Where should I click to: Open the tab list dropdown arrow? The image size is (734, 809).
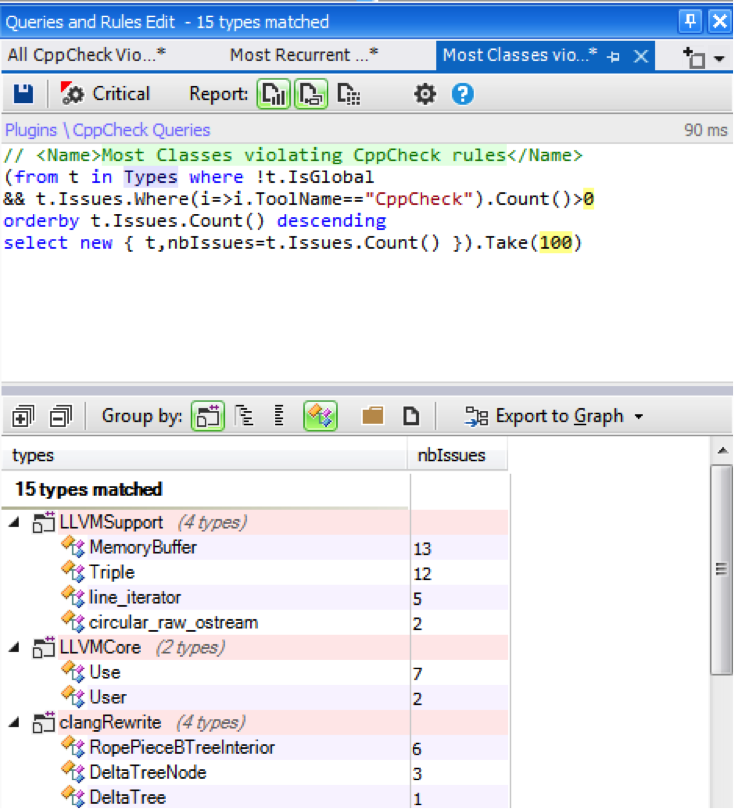coord(719,58)
